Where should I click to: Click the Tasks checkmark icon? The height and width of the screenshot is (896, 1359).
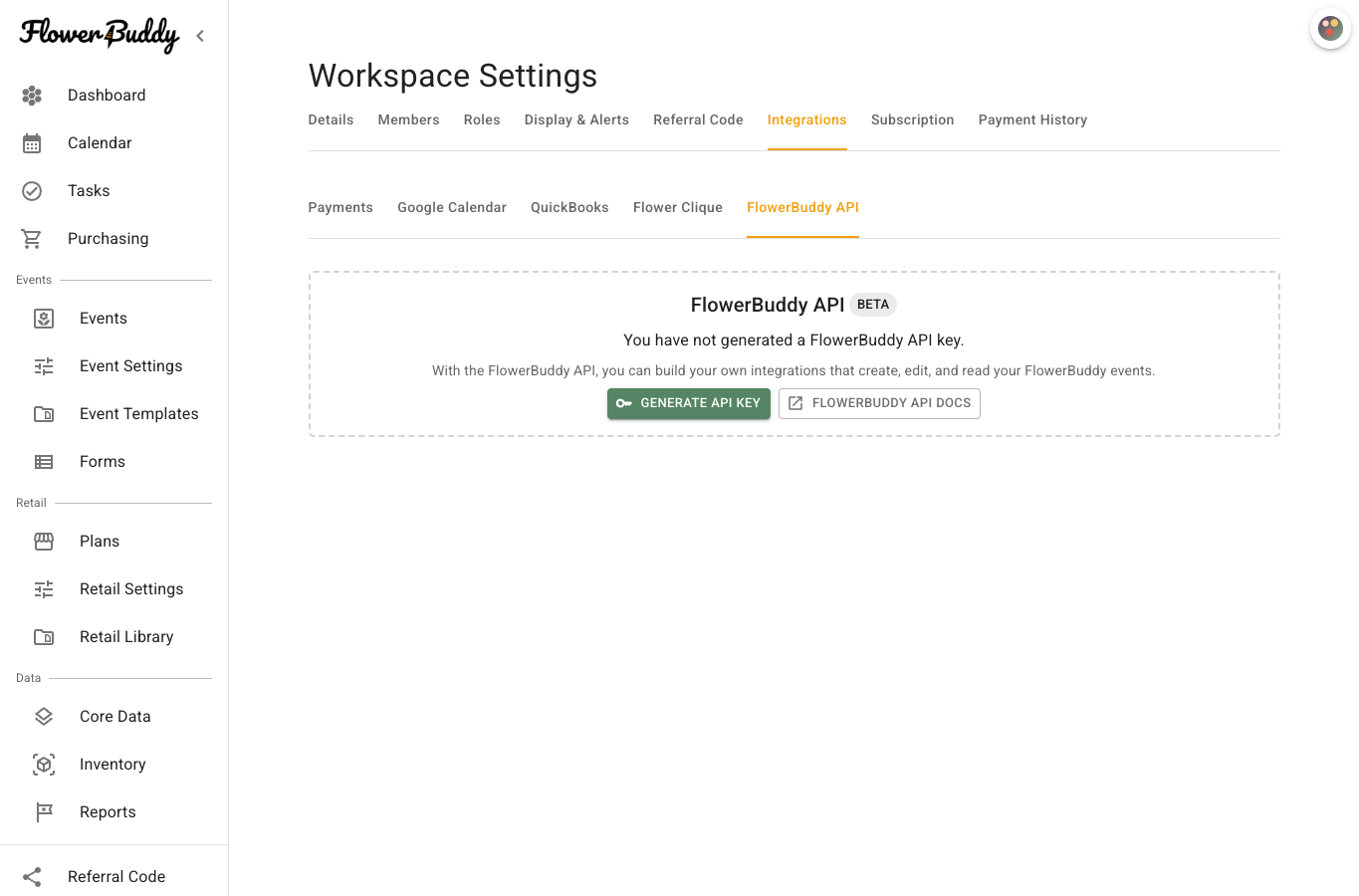pyautogui.click(x=32, y=191)
